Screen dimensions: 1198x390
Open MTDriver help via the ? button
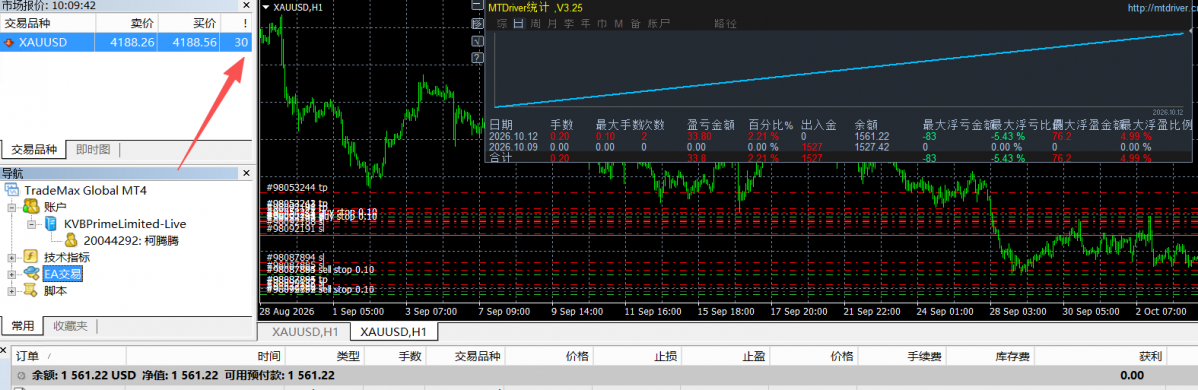[x=478, y=57]
